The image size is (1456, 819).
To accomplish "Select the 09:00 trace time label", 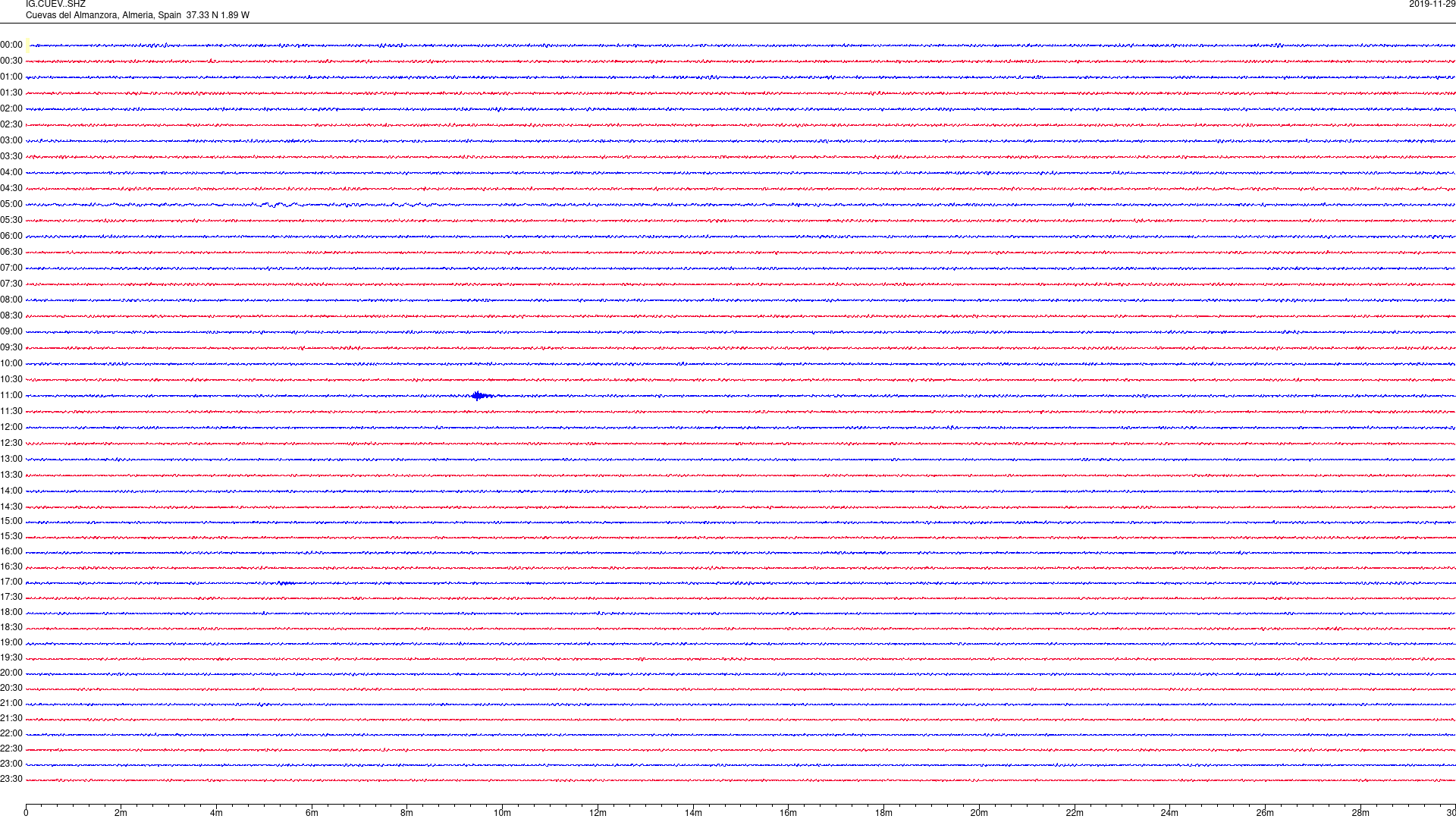I will [11, 332].
